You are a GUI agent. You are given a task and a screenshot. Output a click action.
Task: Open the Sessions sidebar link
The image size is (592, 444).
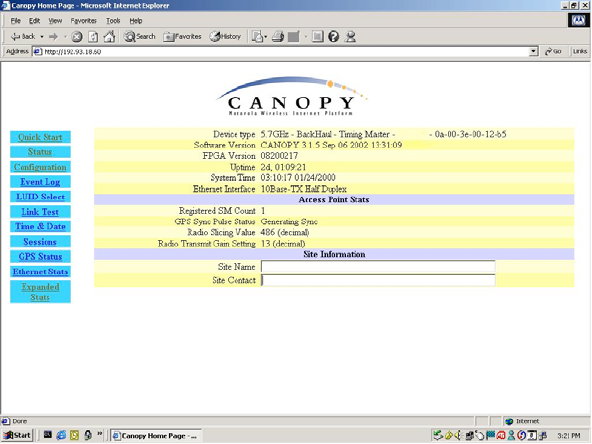click(40, 242)
